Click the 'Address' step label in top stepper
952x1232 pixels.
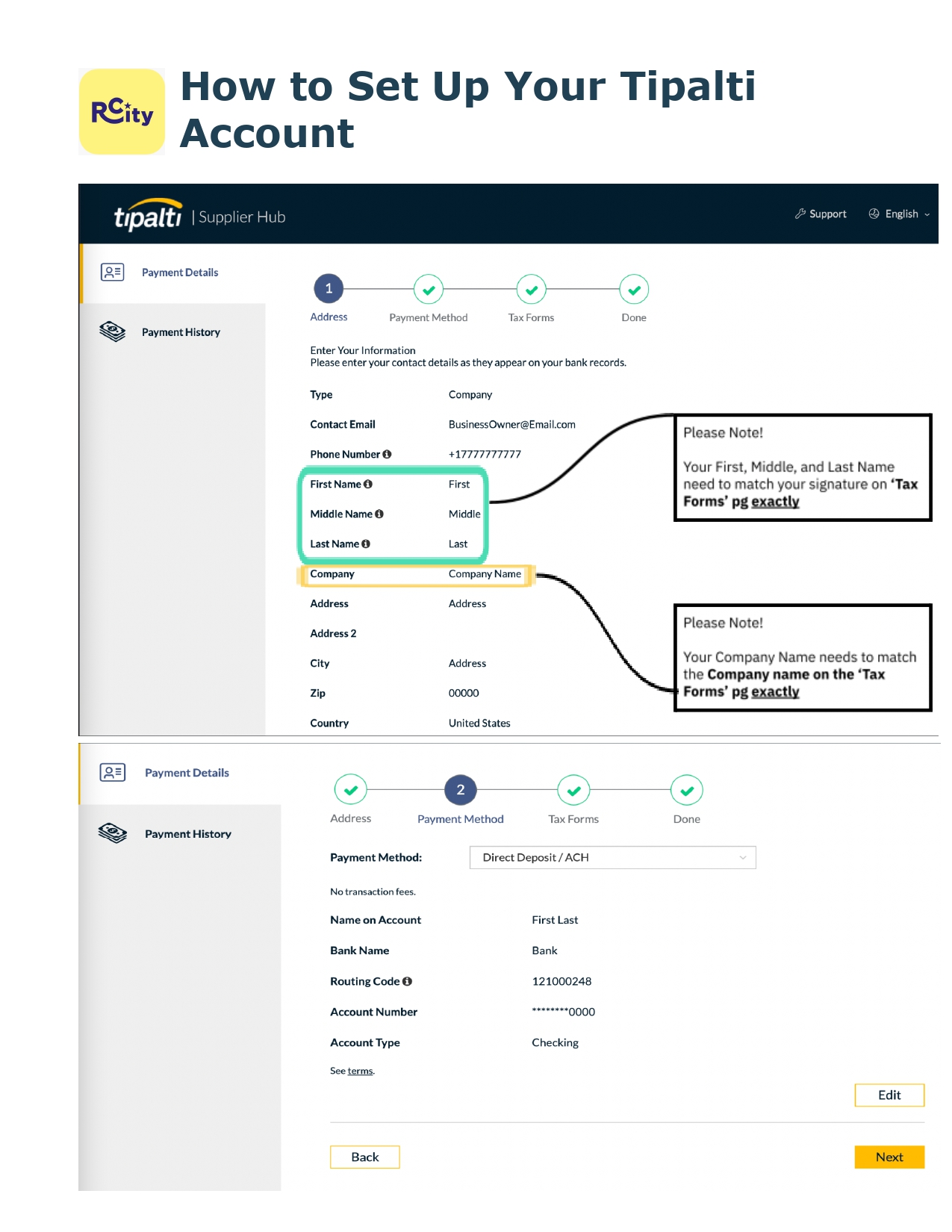point(329,317)
